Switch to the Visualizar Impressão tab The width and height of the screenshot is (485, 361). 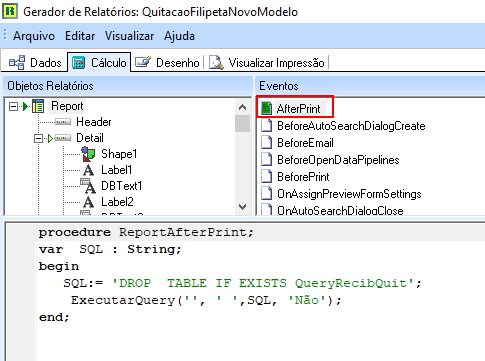(267, 63)
